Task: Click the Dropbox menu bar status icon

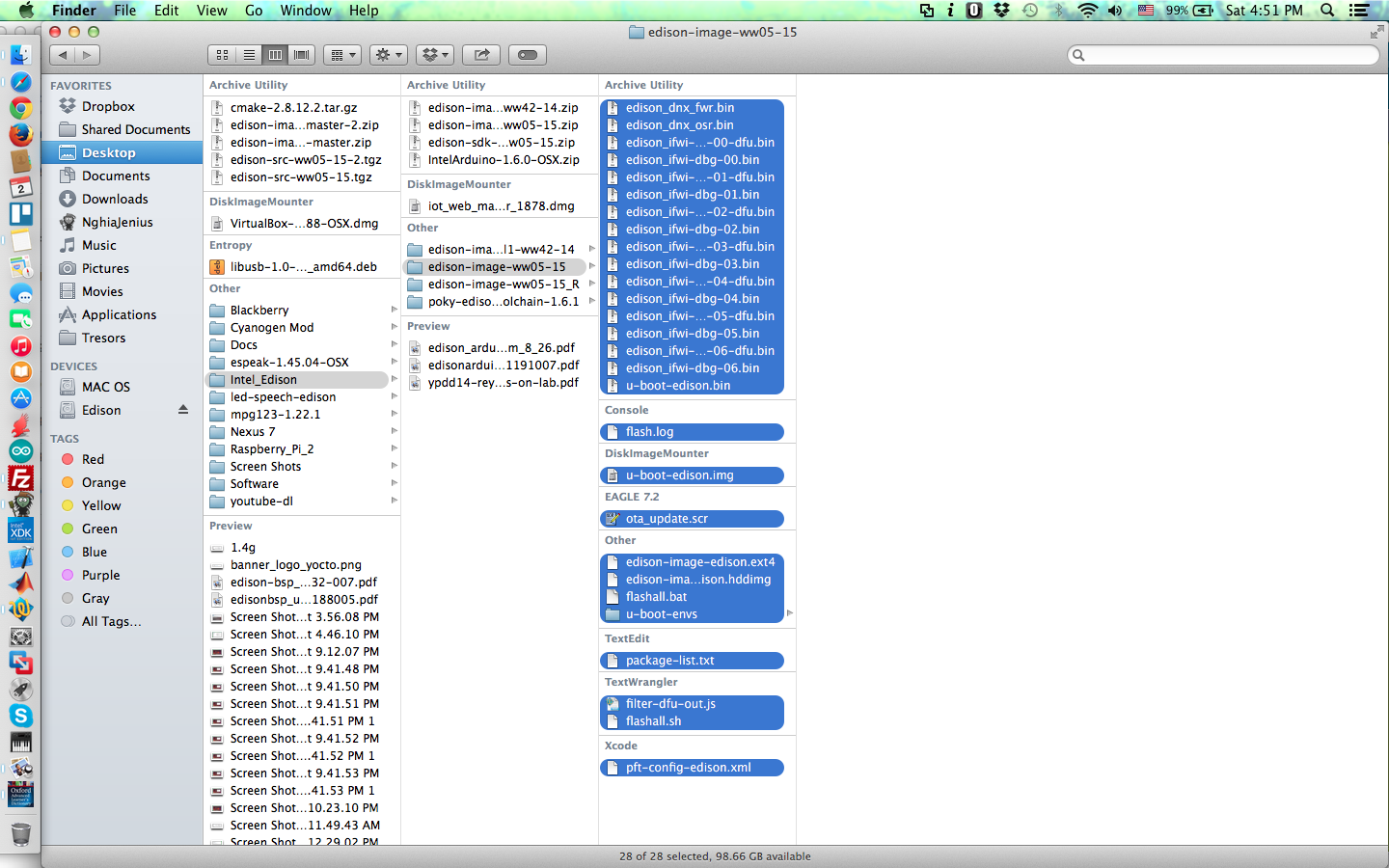Action: [x=1001, y=11]
